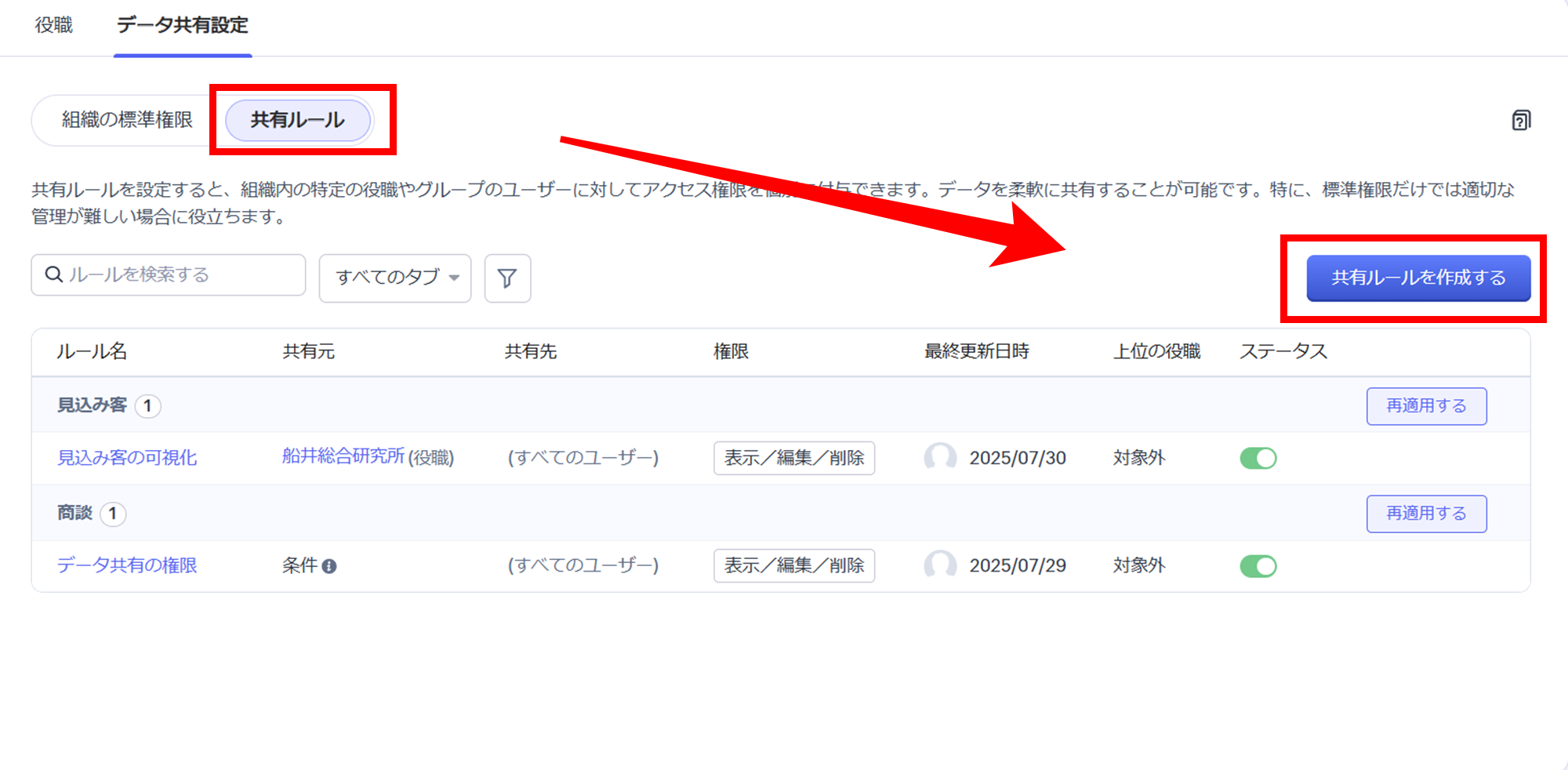Click the search magnifier icon

[x=54, y=274]
